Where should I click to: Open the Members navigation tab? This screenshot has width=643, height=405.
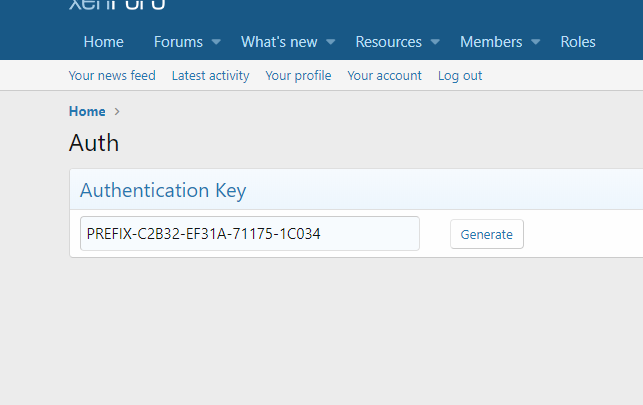pyautogui.click(x=491, y=42)
